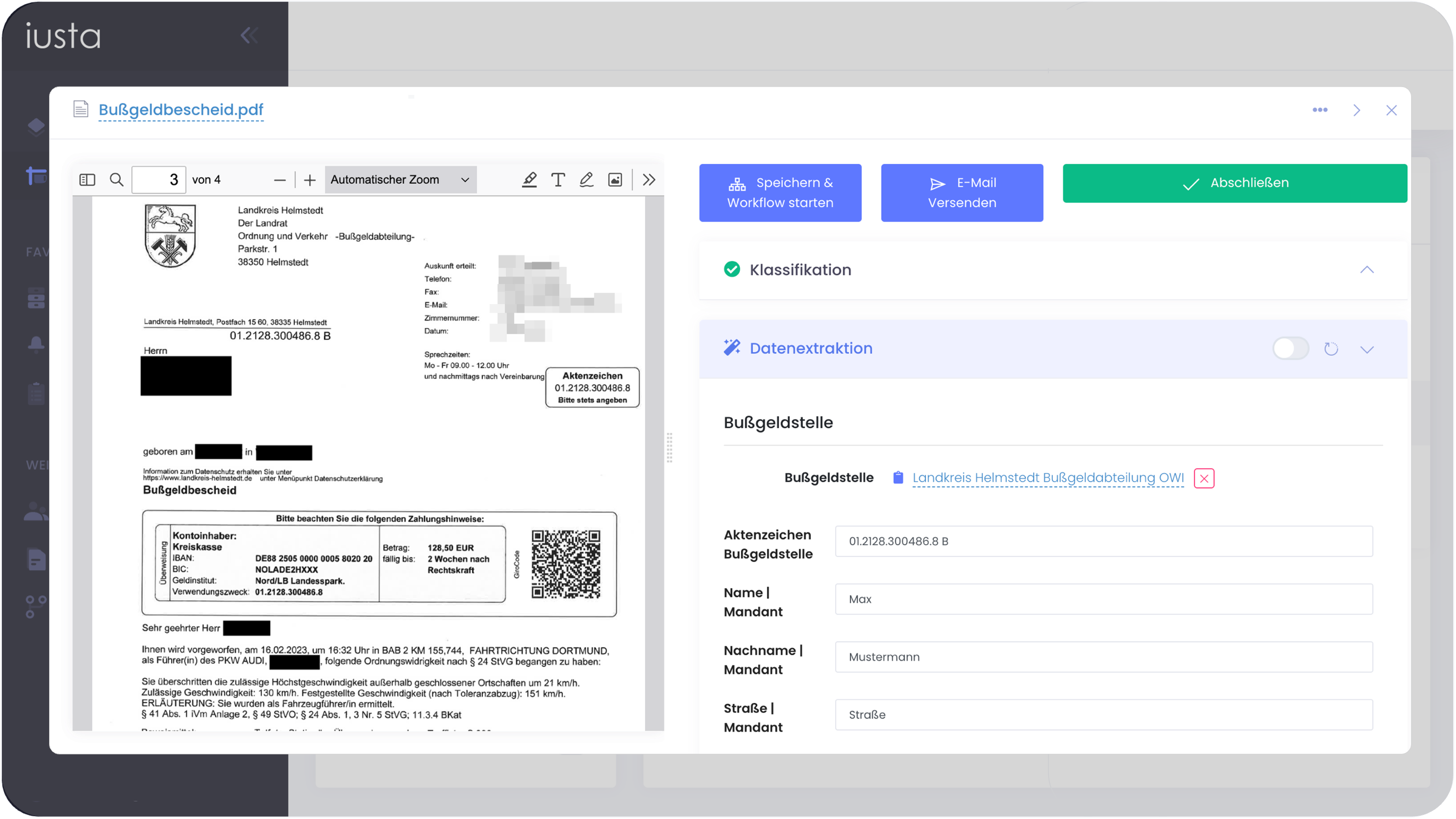This screenshot has height=819, width=1456.
Task: Collapse the Klassifikation section
Action: pyautogui.click(x=1367, y=270)
